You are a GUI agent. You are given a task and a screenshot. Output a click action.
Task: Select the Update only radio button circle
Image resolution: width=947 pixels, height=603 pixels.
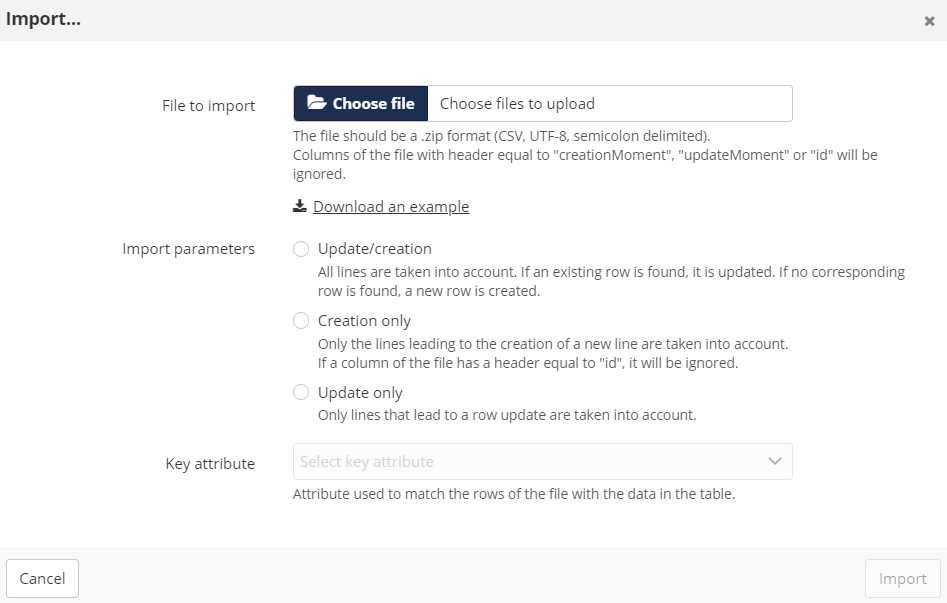pos(301,393)
